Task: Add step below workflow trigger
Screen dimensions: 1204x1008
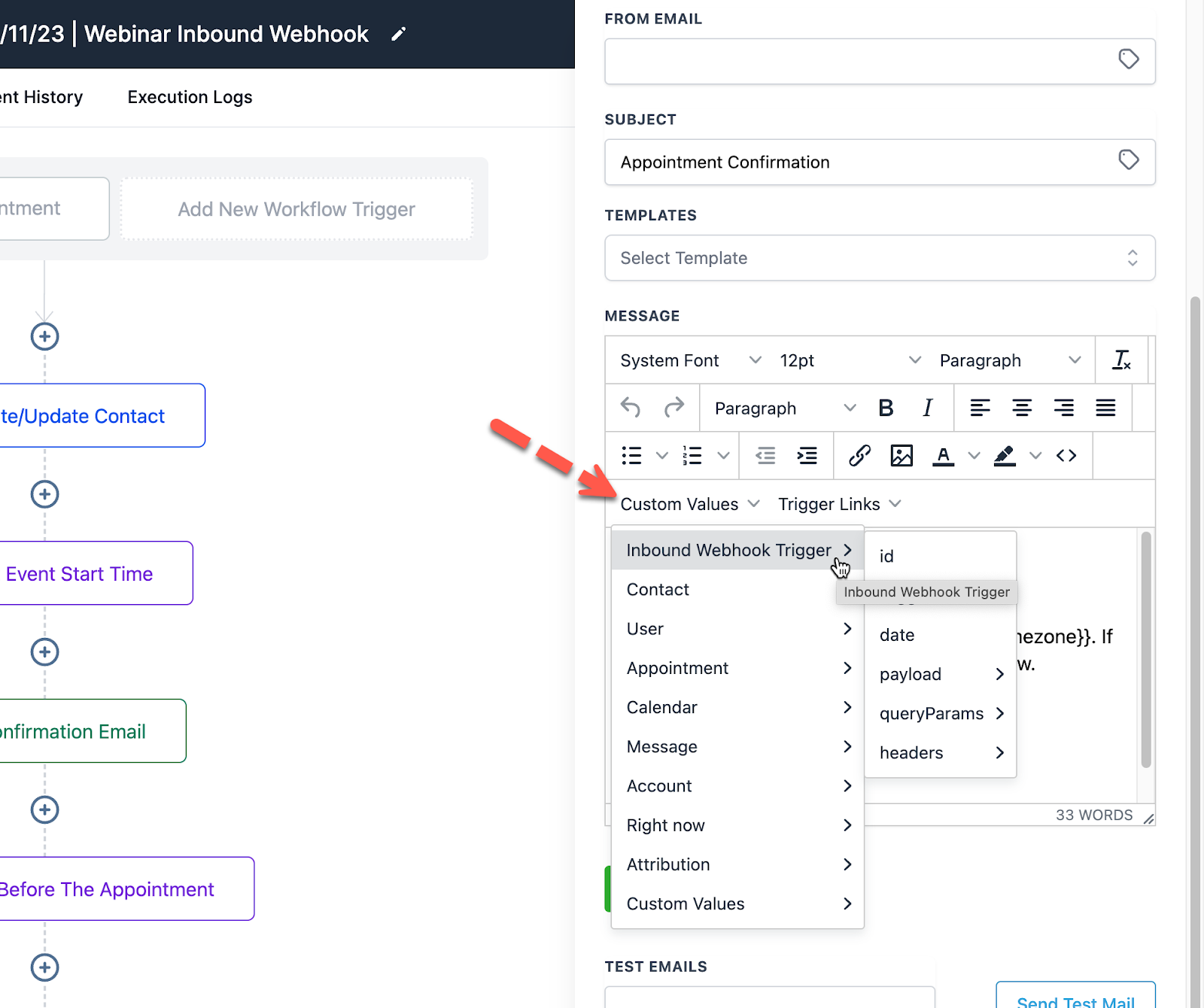Action: [44, 336]
